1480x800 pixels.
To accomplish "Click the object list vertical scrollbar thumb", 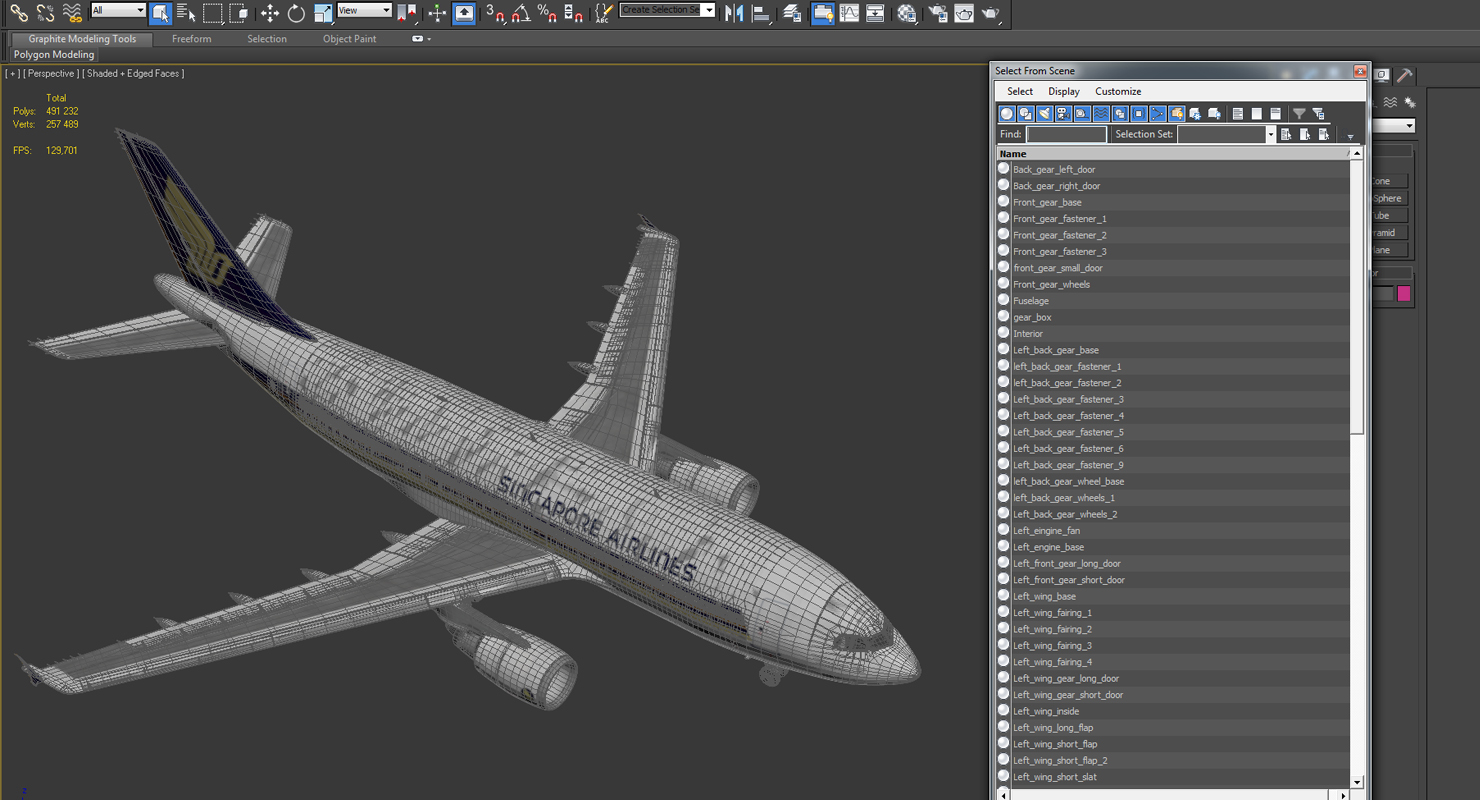I will [1356, 297].
